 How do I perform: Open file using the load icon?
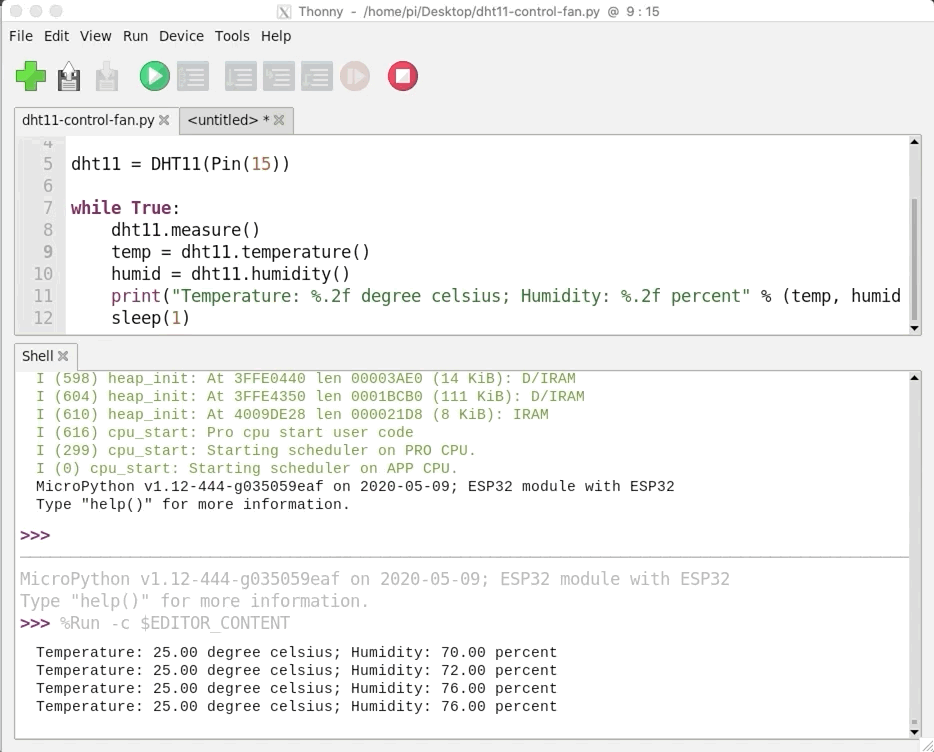tap(69, 76)
